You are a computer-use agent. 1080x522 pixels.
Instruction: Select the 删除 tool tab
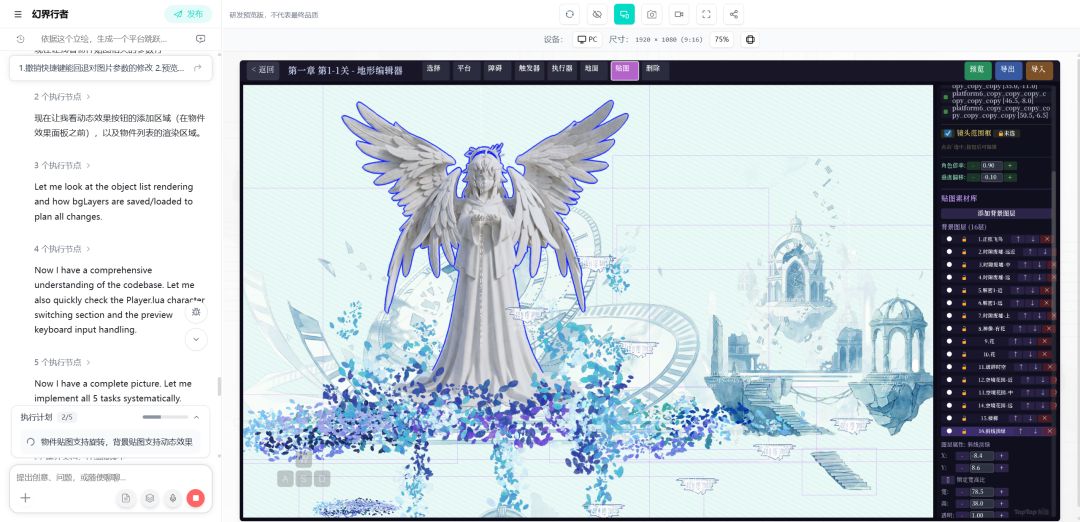pos(655,70)
